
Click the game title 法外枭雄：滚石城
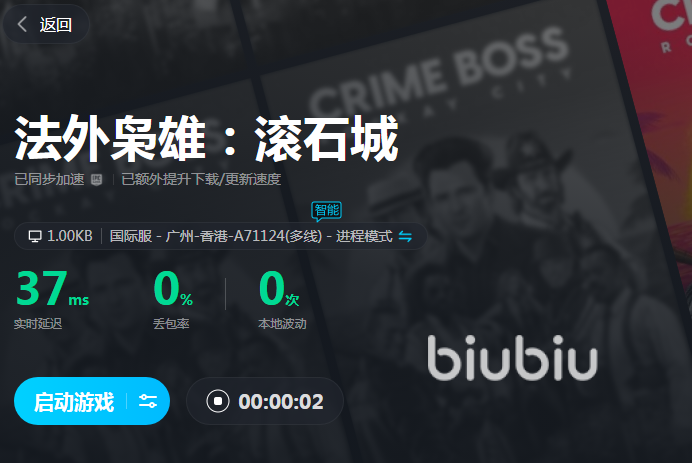tap(207, 139)
